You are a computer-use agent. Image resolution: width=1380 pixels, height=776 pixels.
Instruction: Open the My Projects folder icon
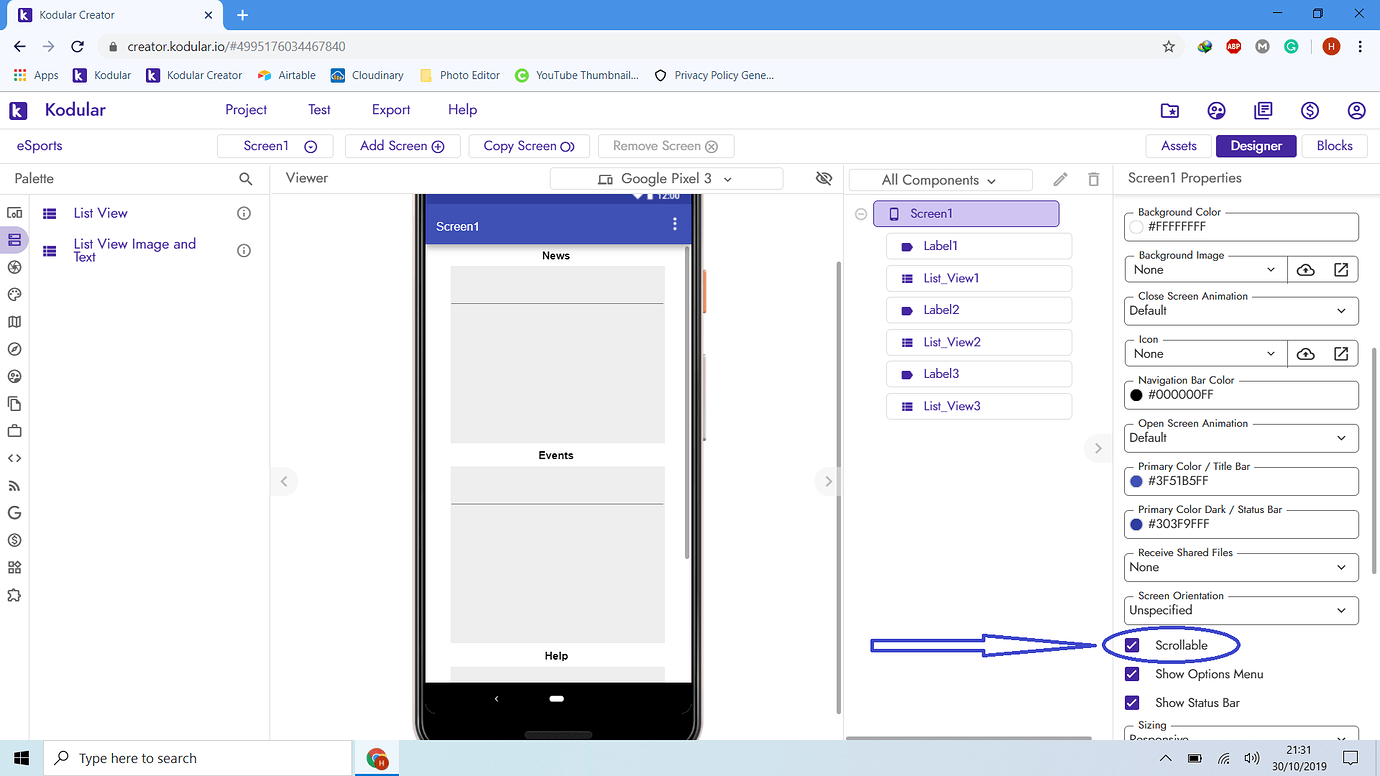[x=1169, y=111]
